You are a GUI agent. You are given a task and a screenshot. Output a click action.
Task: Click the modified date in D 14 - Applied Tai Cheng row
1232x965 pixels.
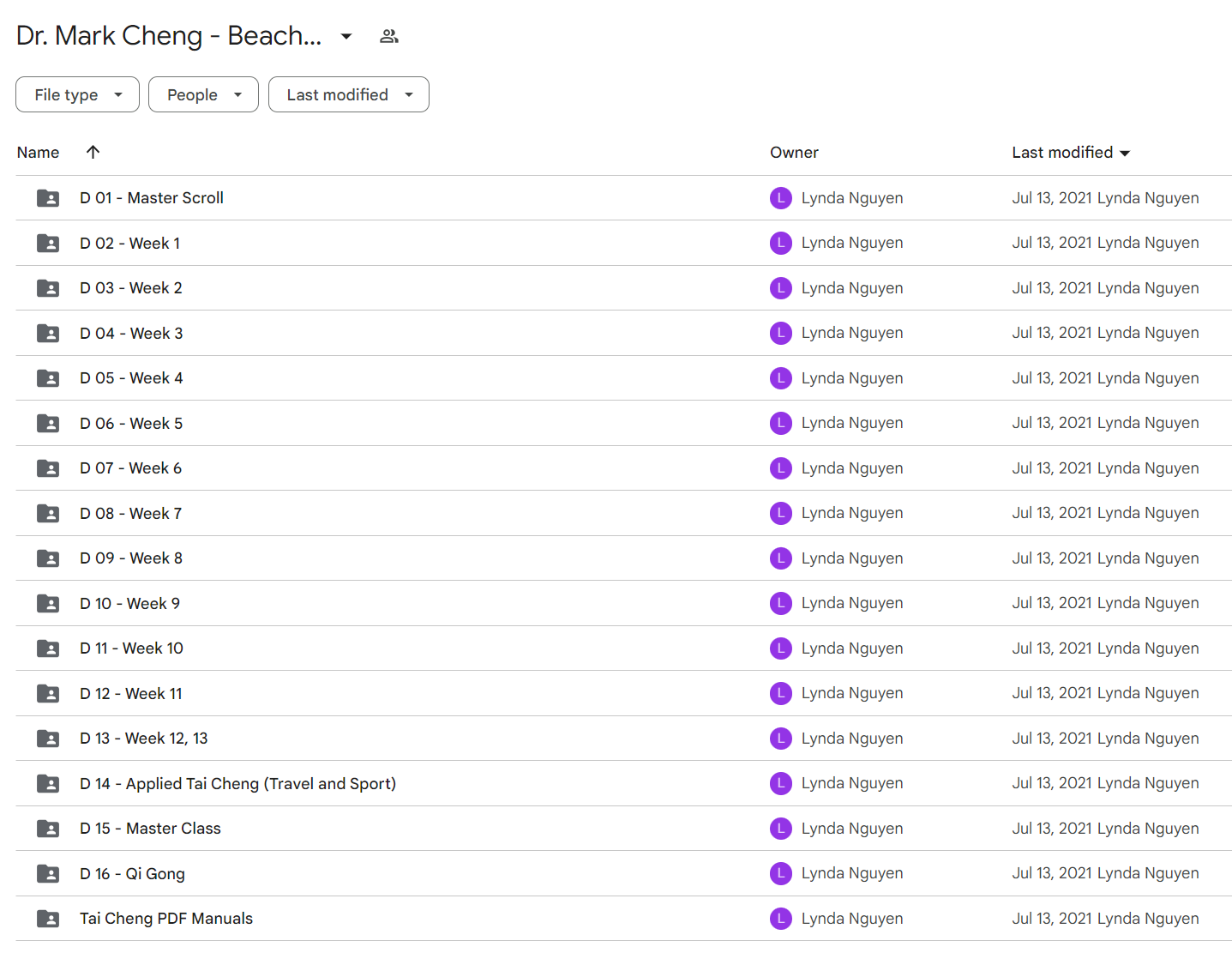pos(1051,783)
